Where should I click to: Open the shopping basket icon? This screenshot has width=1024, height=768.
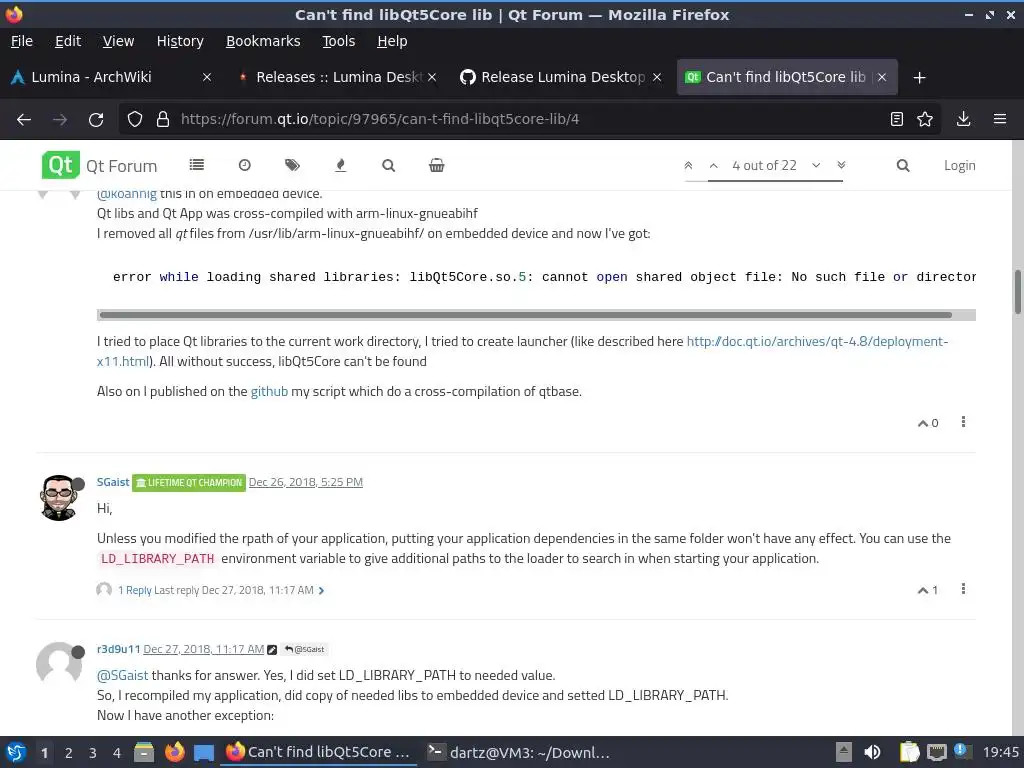pyautogui.click(x=437, y=165)
